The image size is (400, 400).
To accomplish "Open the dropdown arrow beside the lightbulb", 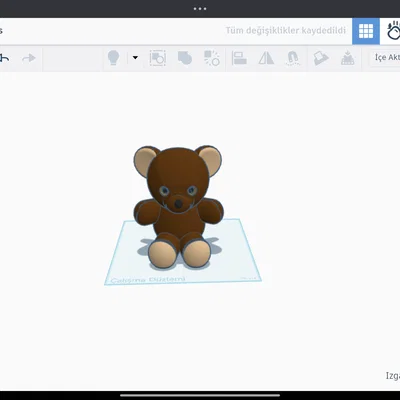I will coord(135,58).
